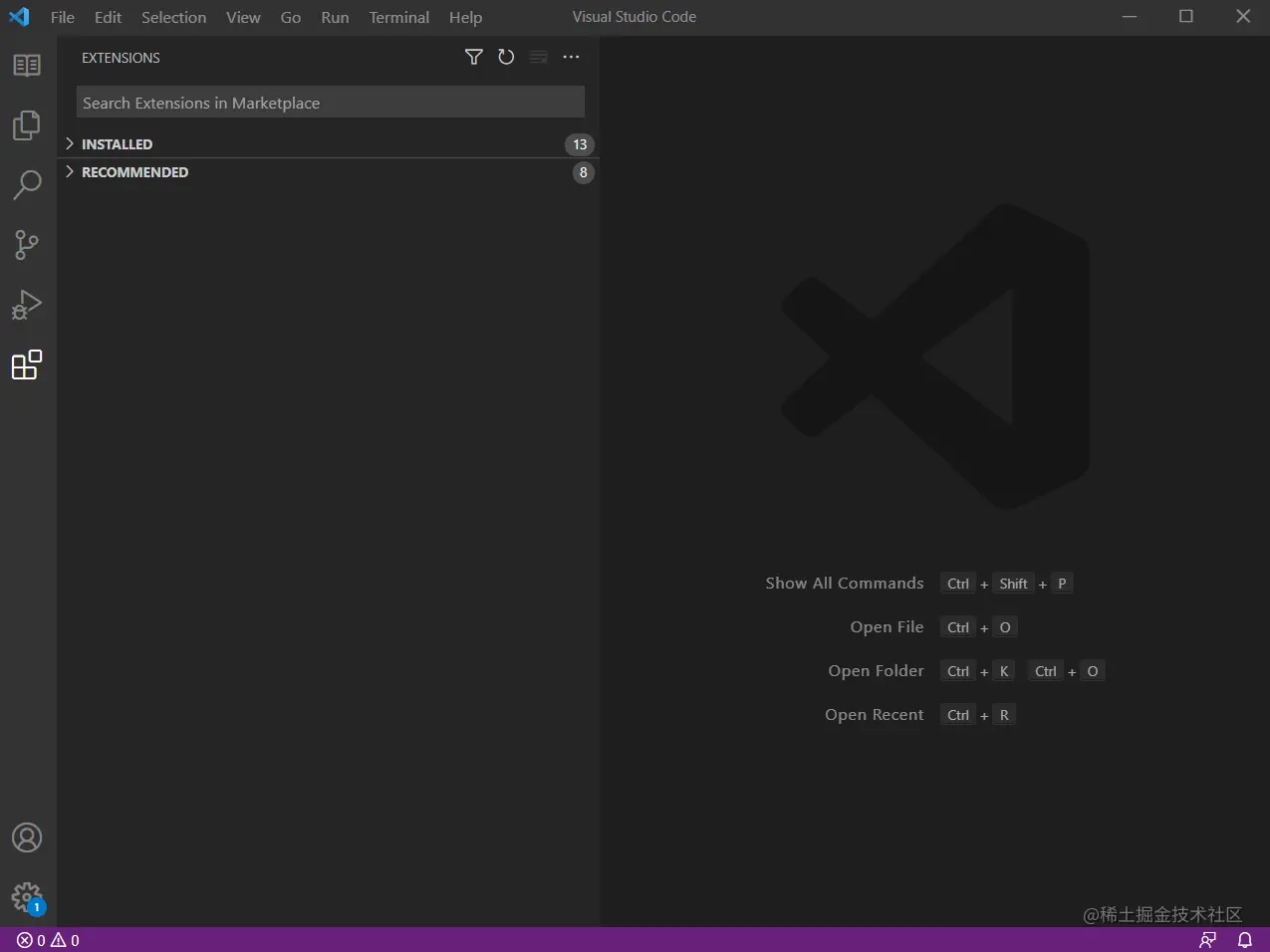Open the File menu

[63, 17]
